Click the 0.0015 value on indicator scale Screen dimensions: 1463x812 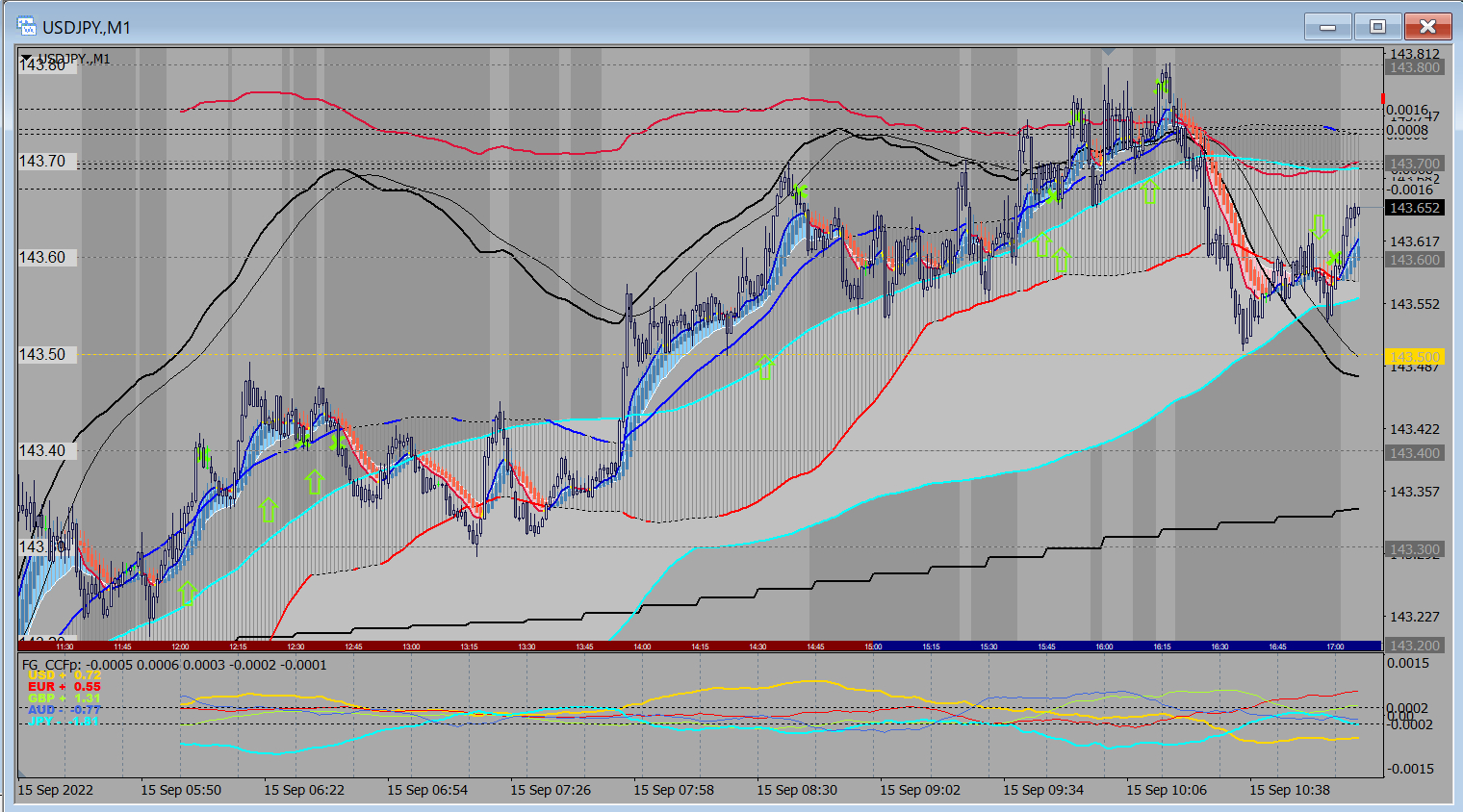coord(1408,663)
